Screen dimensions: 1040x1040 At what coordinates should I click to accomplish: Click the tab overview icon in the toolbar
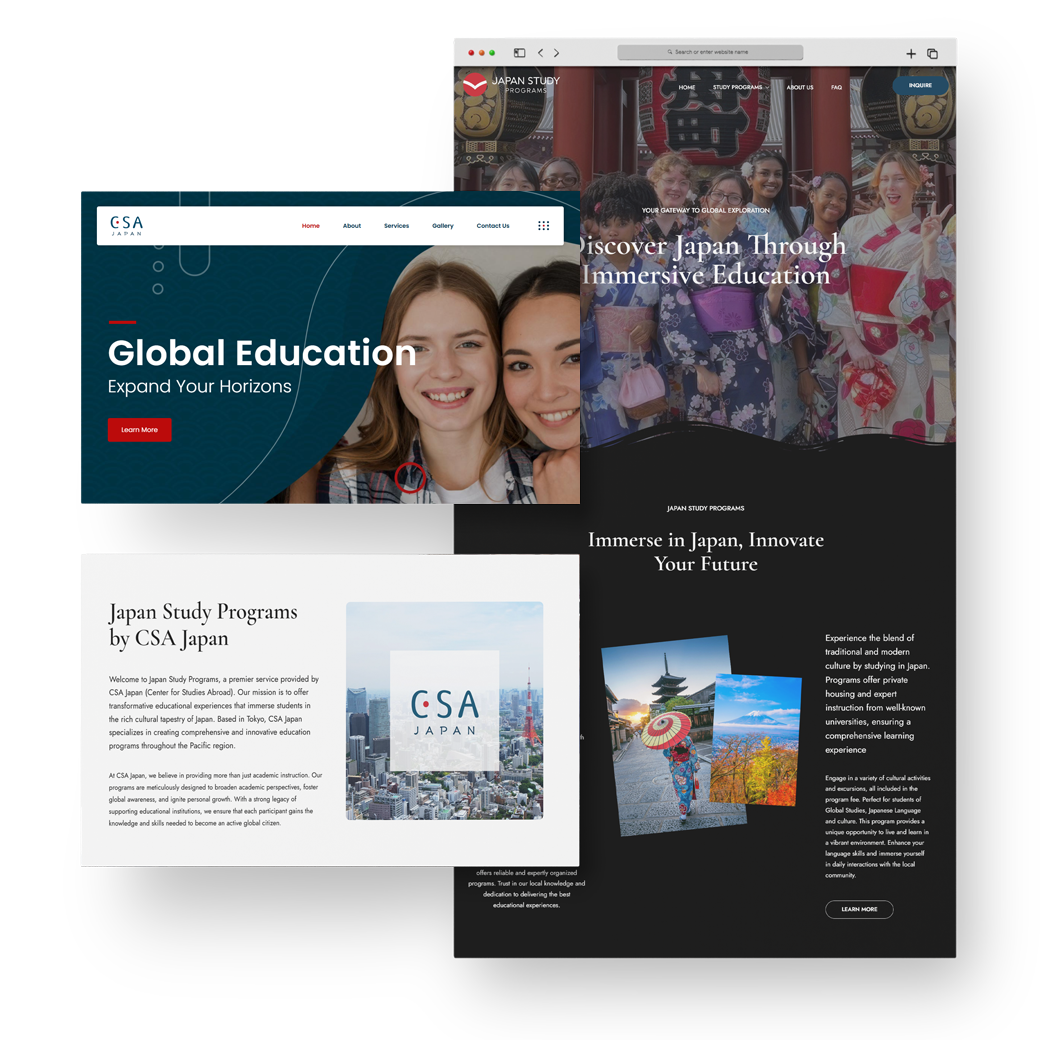[x=932, y=53]
